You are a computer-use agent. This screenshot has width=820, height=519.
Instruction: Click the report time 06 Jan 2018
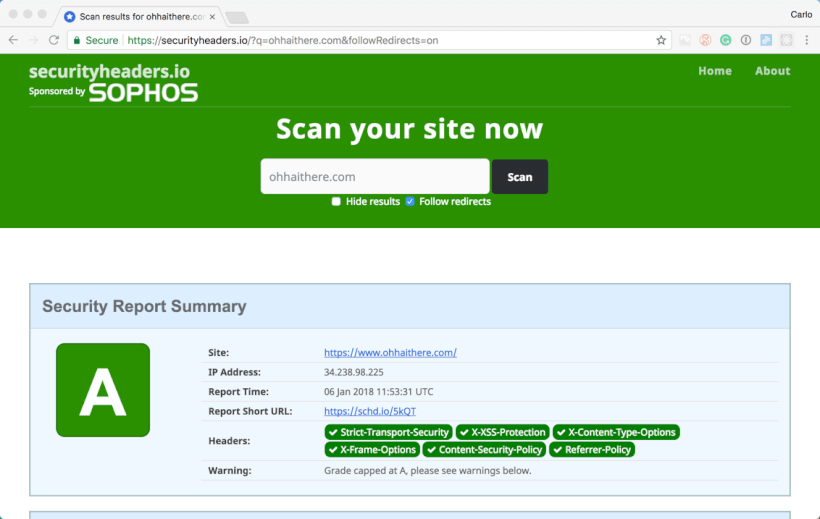pos(379,392)
